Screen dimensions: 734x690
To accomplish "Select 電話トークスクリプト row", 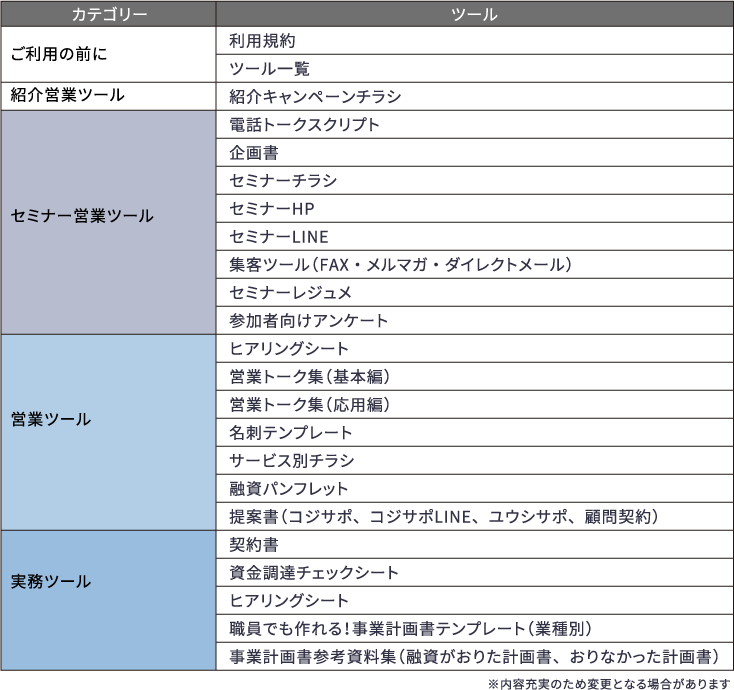I will click(x=475, y=125).
